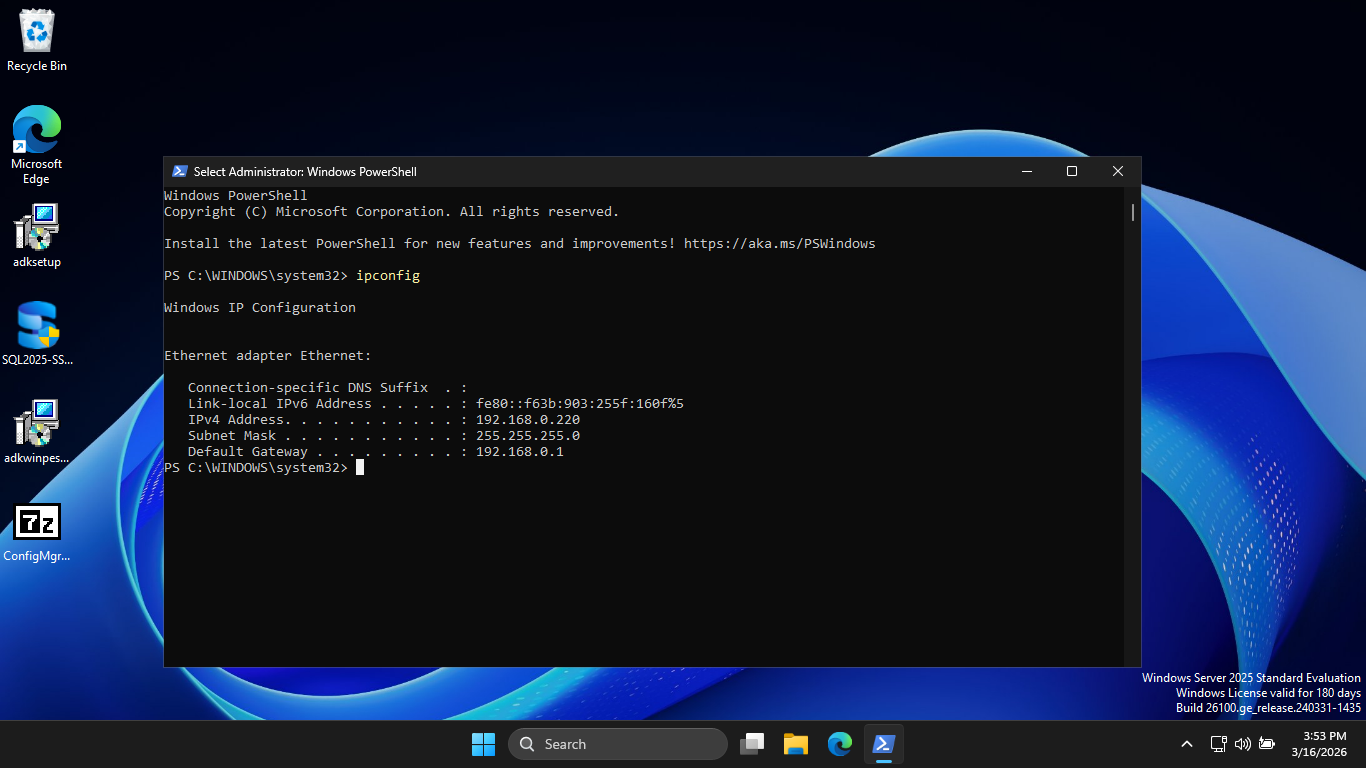The height and width of the screenshot is (768, 1366).
Task: Expand the hidden system tray icons chevron
Action: click(1187, 744)
